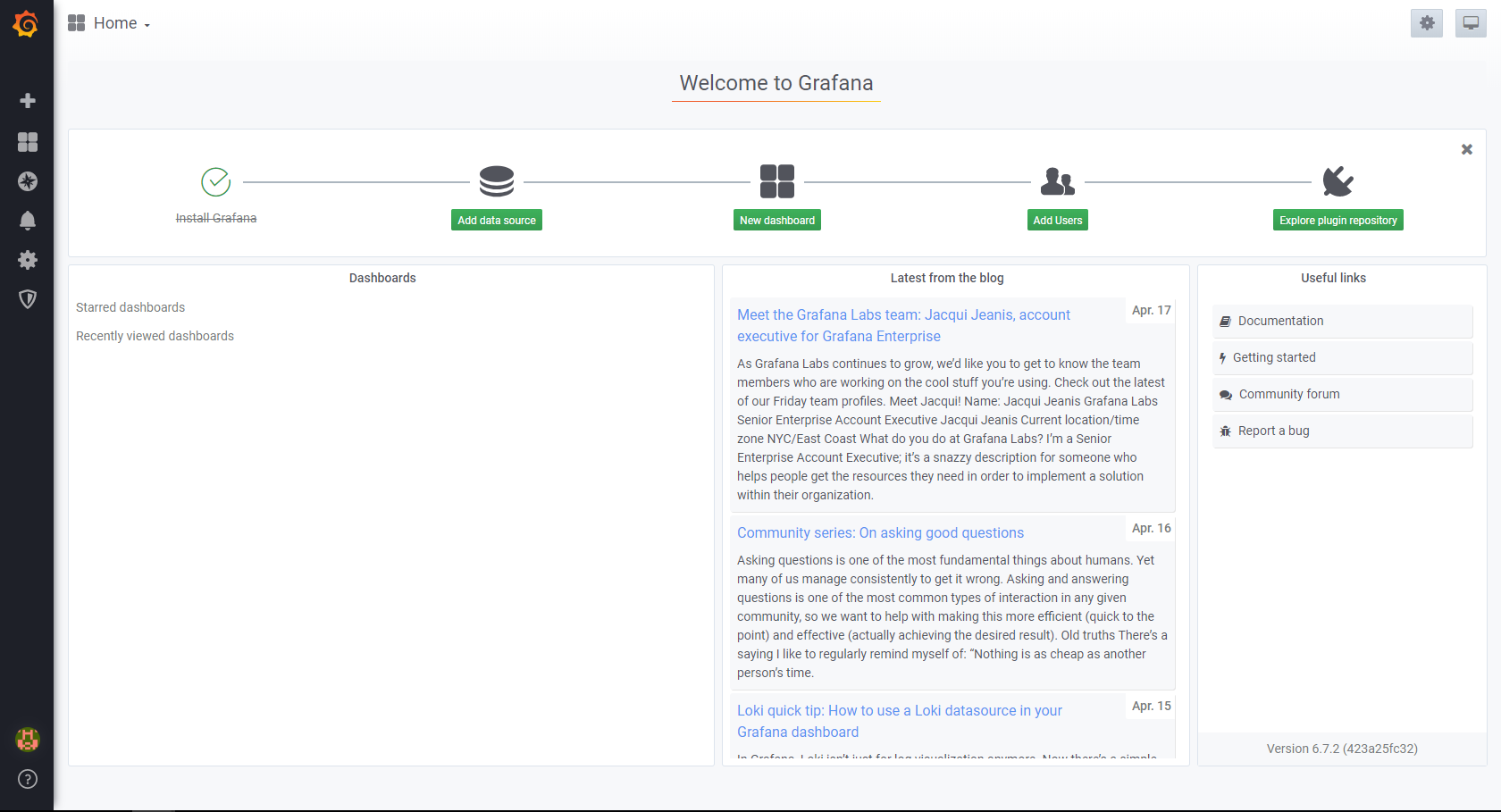
Task: Open the Documentation useful link
Action: pos(1280,321)
